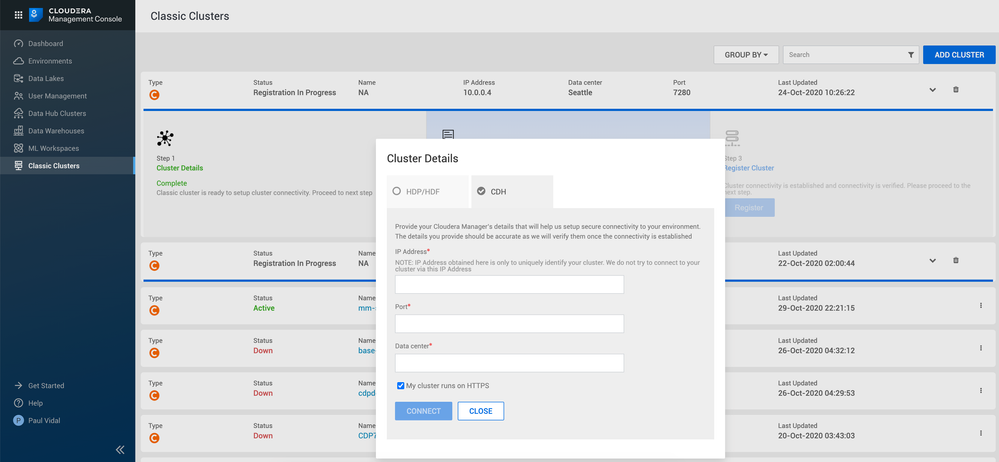Viewport: 999px width, 462px height.
Task: Click the search filter funnel icon
Action: pyautogui.click(x=911, y=55)
